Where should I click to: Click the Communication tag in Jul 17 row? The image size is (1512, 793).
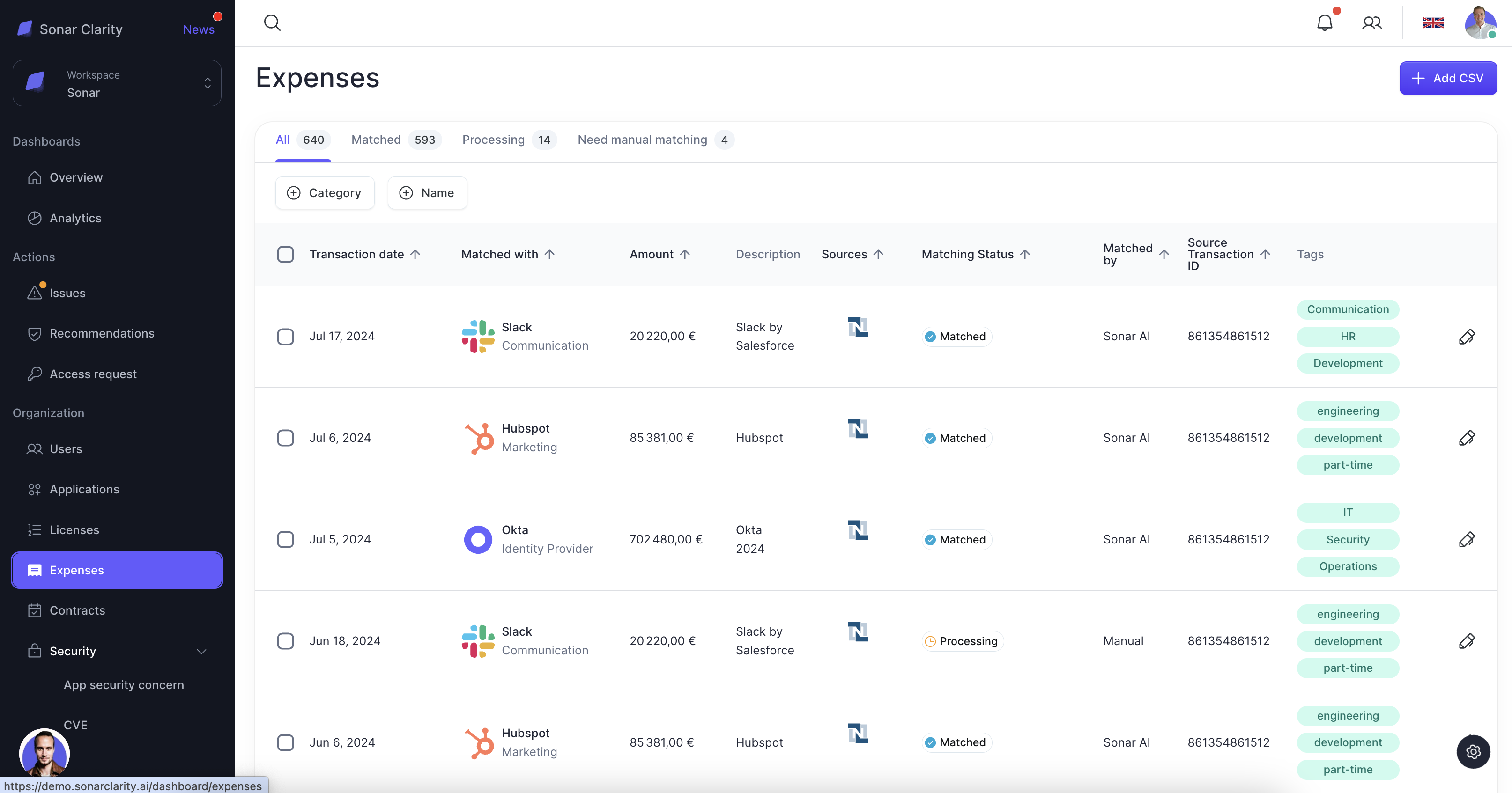click(1348, 309)
